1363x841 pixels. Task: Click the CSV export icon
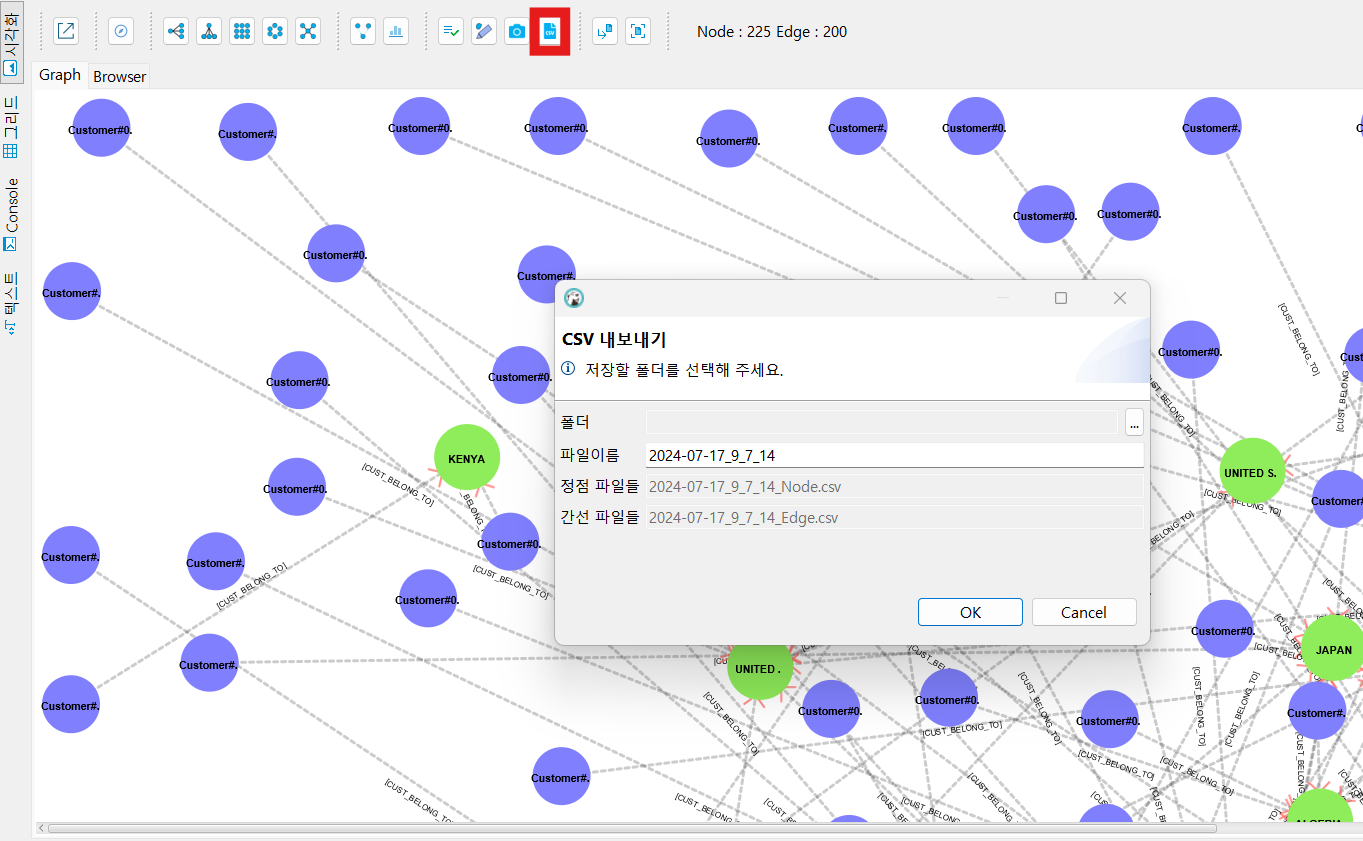(x=549, y=32)
